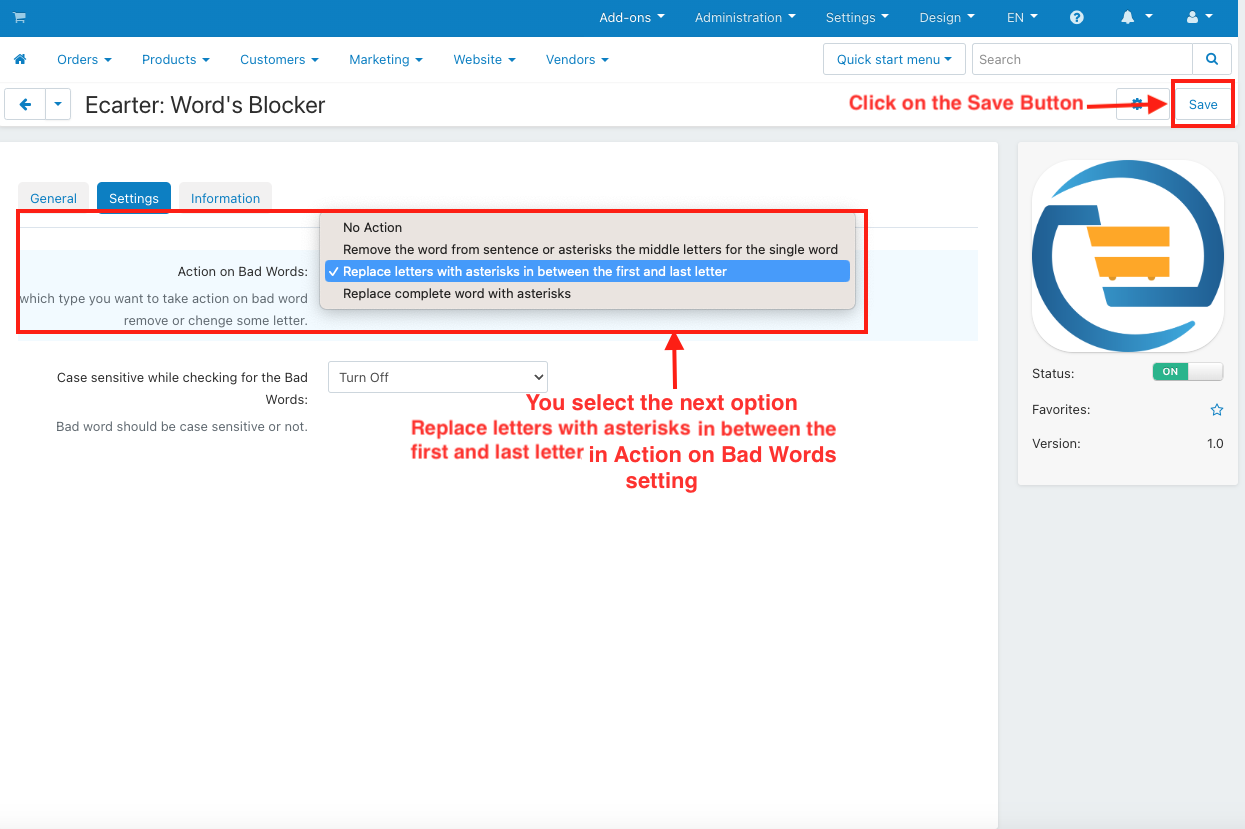Click the Save button
The height and width of the screenshot is (829, 1245).
pyautogui.click(x=1203, y=104)
